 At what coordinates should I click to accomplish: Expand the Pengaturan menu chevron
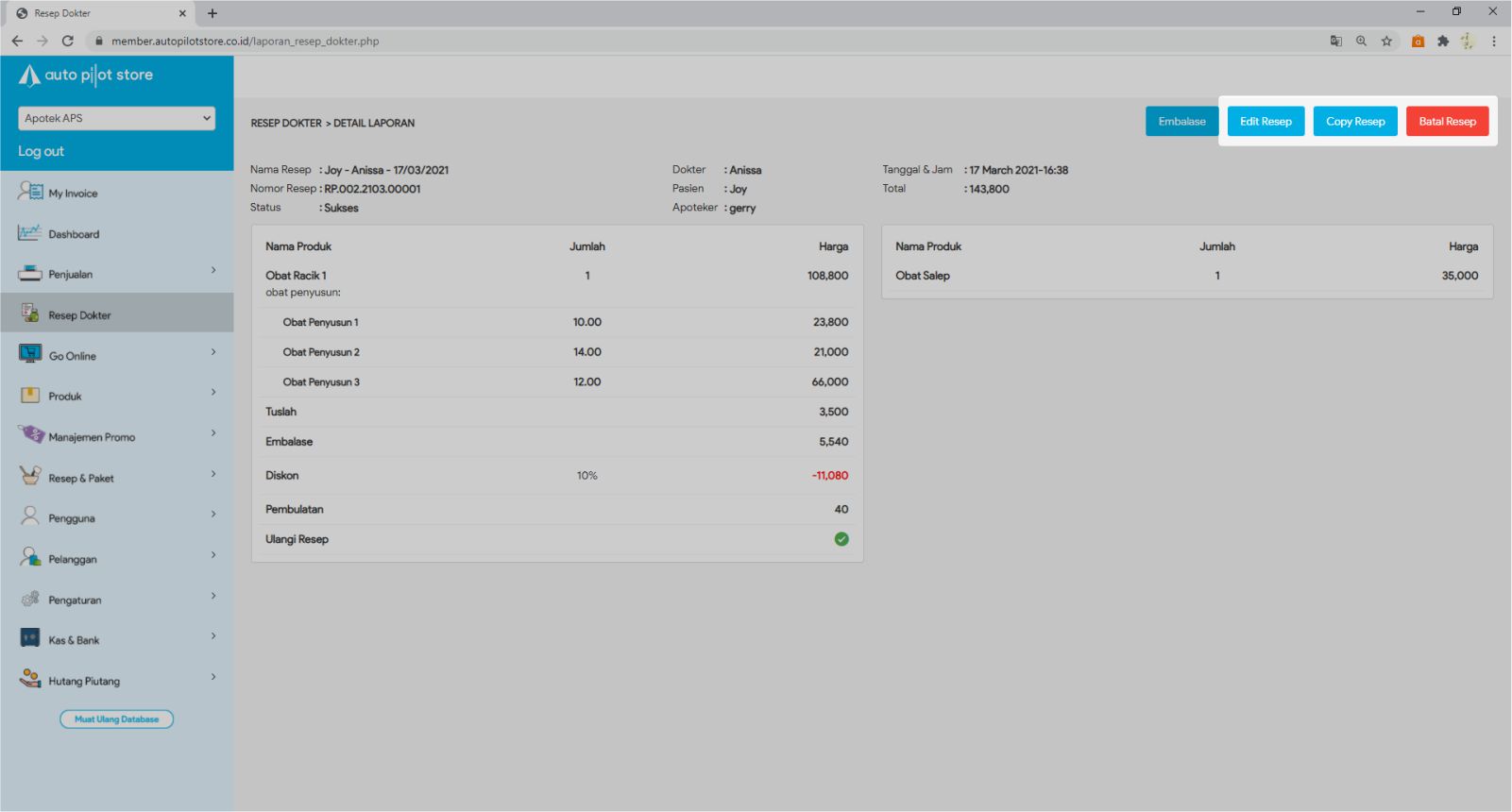click(x=213, y=596)
